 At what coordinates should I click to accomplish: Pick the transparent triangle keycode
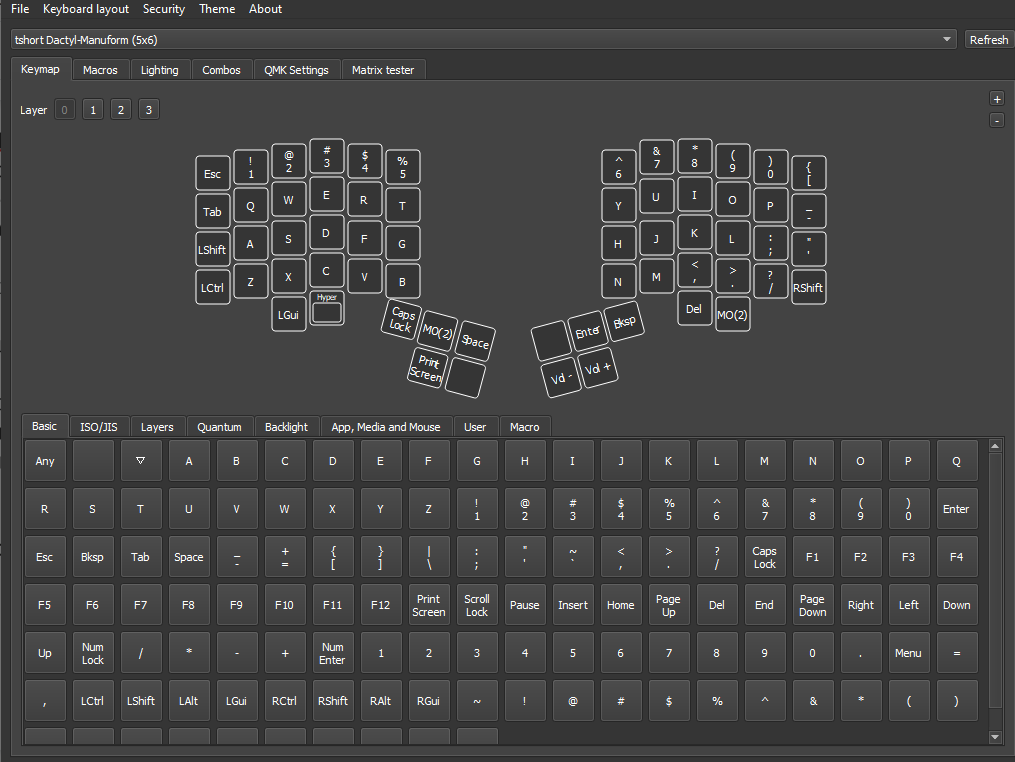point(140,461)
